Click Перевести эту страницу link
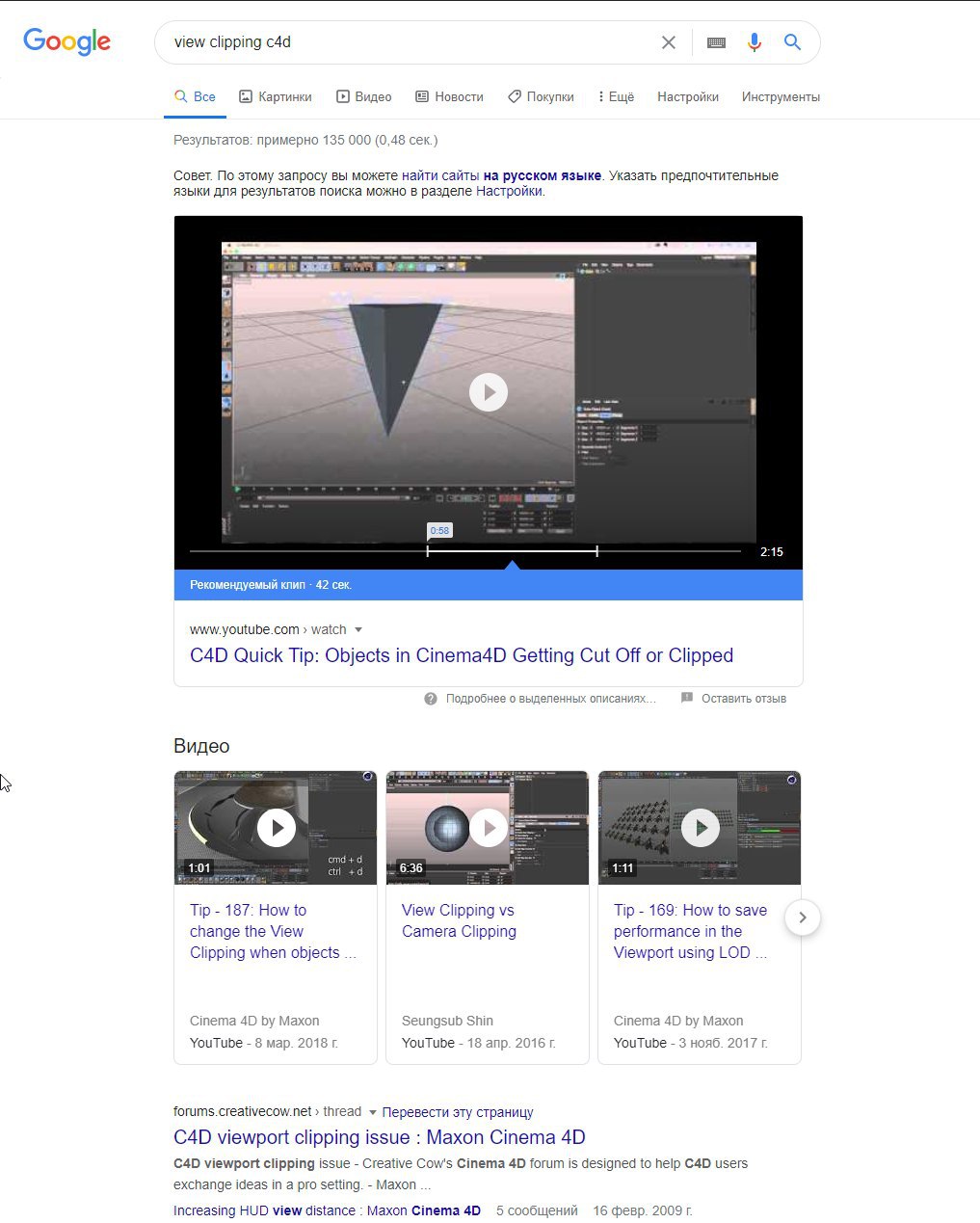Image resolution: width=980 pixels, height=1223 pixels. (x=458, y=1112)
